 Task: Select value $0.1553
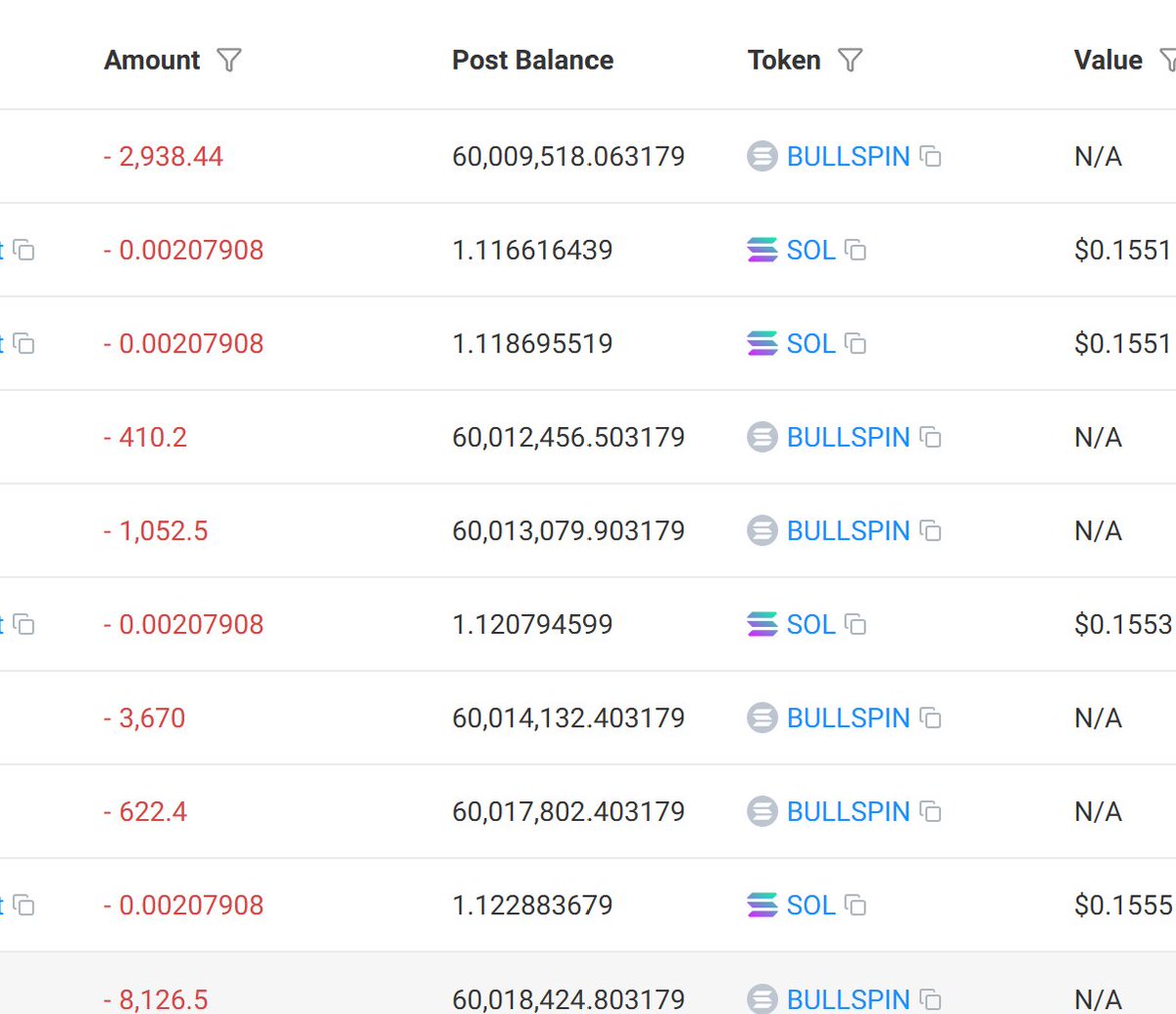1123,625
